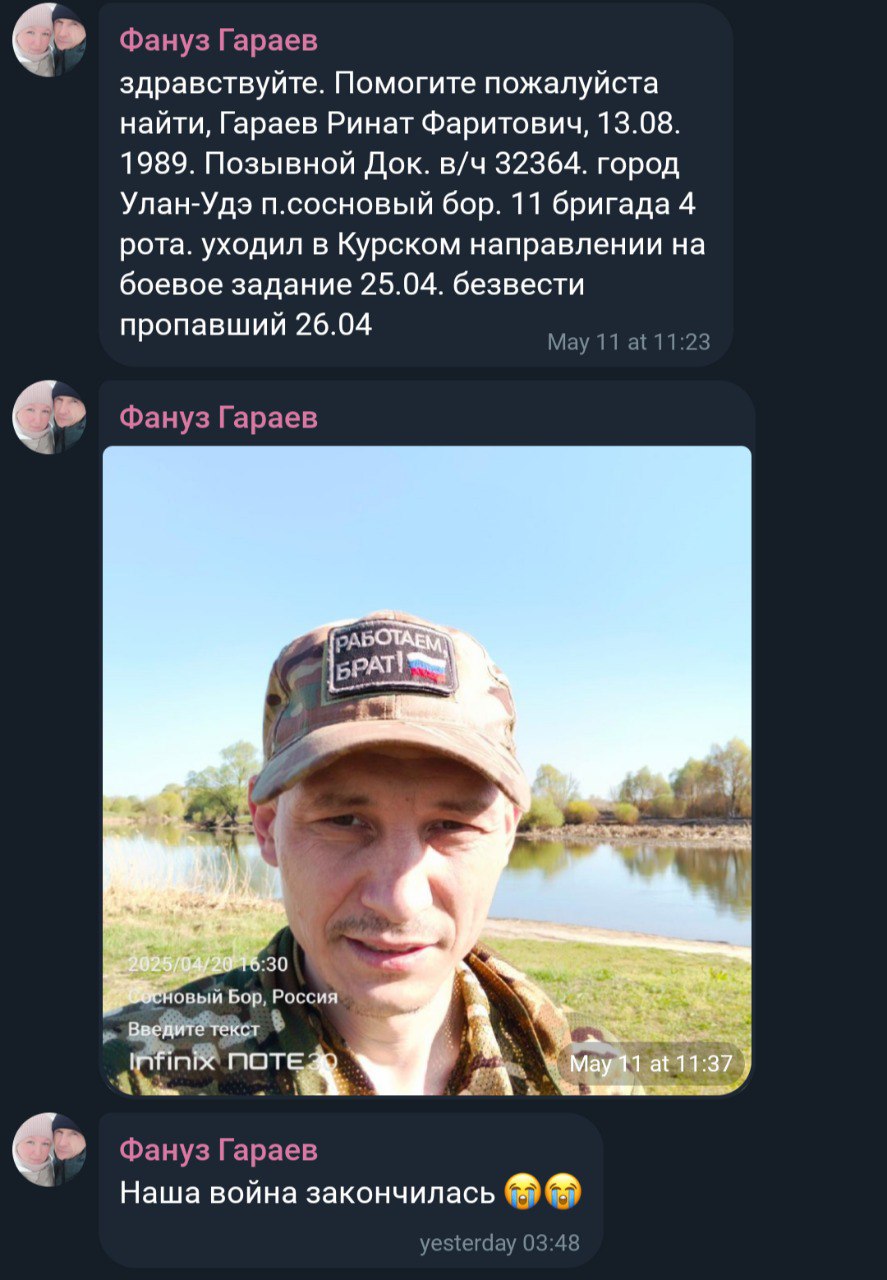This screenshot has width=887, height=1280.
Task: Click the "May 11 at 11:37" timestamp on photo
Action: tap(651, 1064)
